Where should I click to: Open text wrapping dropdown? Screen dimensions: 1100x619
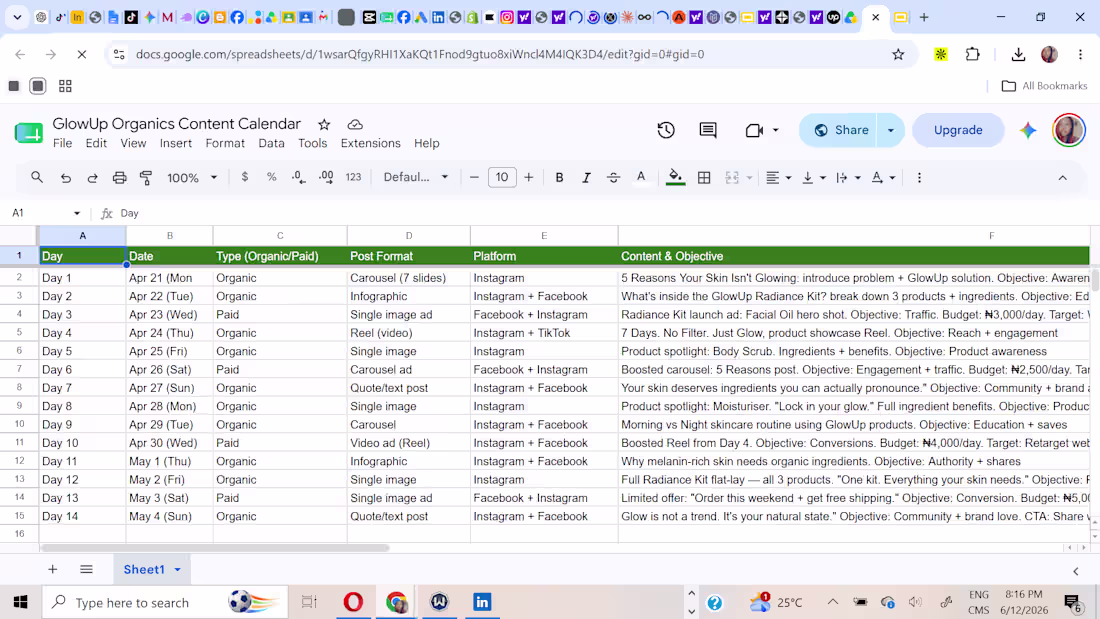[848, 178]
